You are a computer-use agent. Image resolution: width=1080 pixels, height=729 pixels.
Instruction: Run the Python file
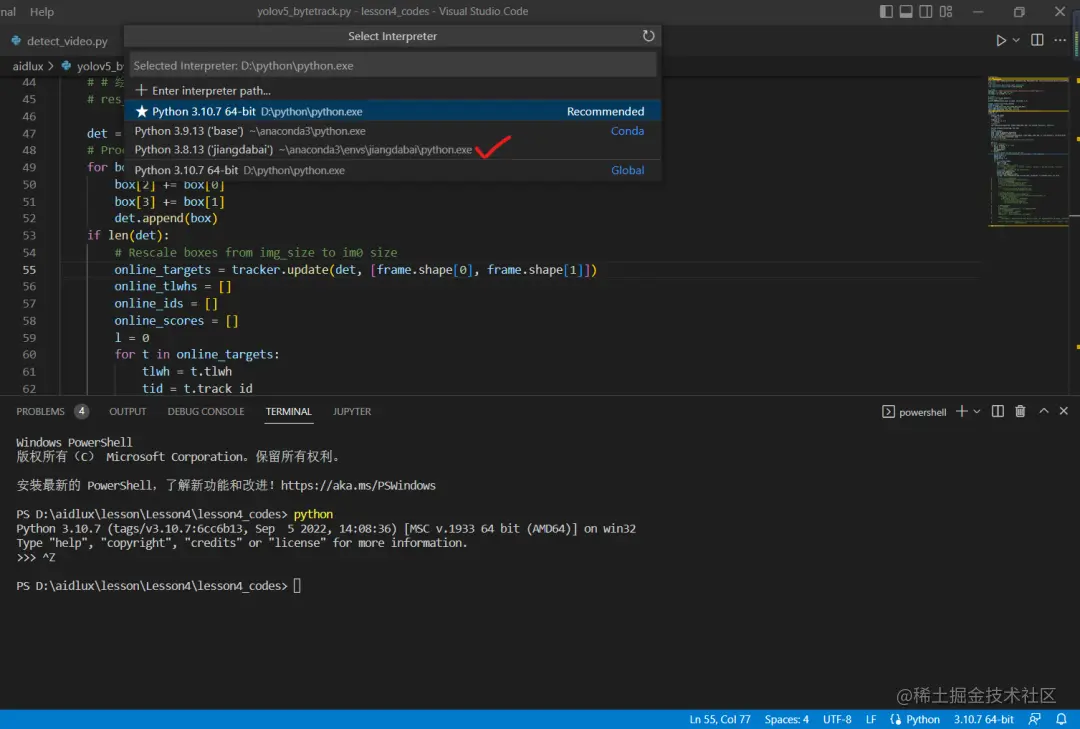point(1000,41)
